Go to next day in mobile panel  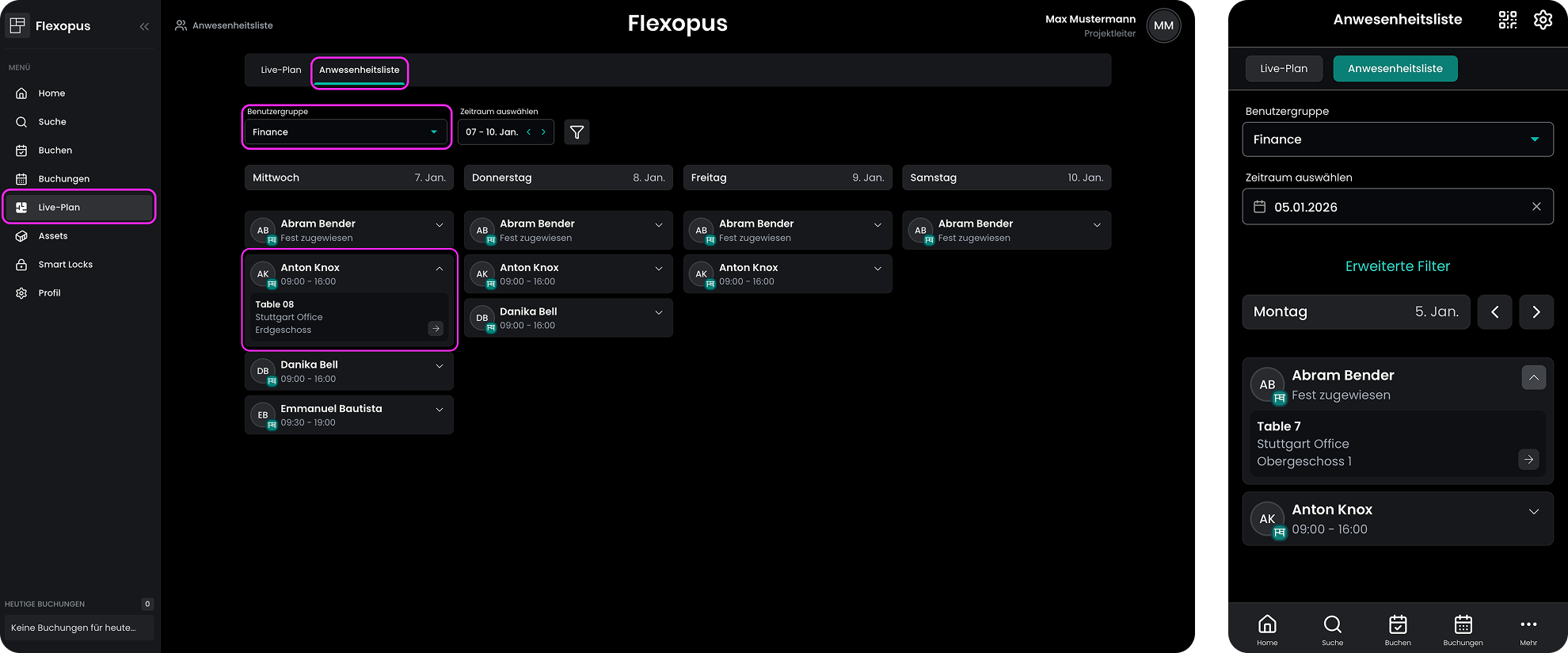1536,312
